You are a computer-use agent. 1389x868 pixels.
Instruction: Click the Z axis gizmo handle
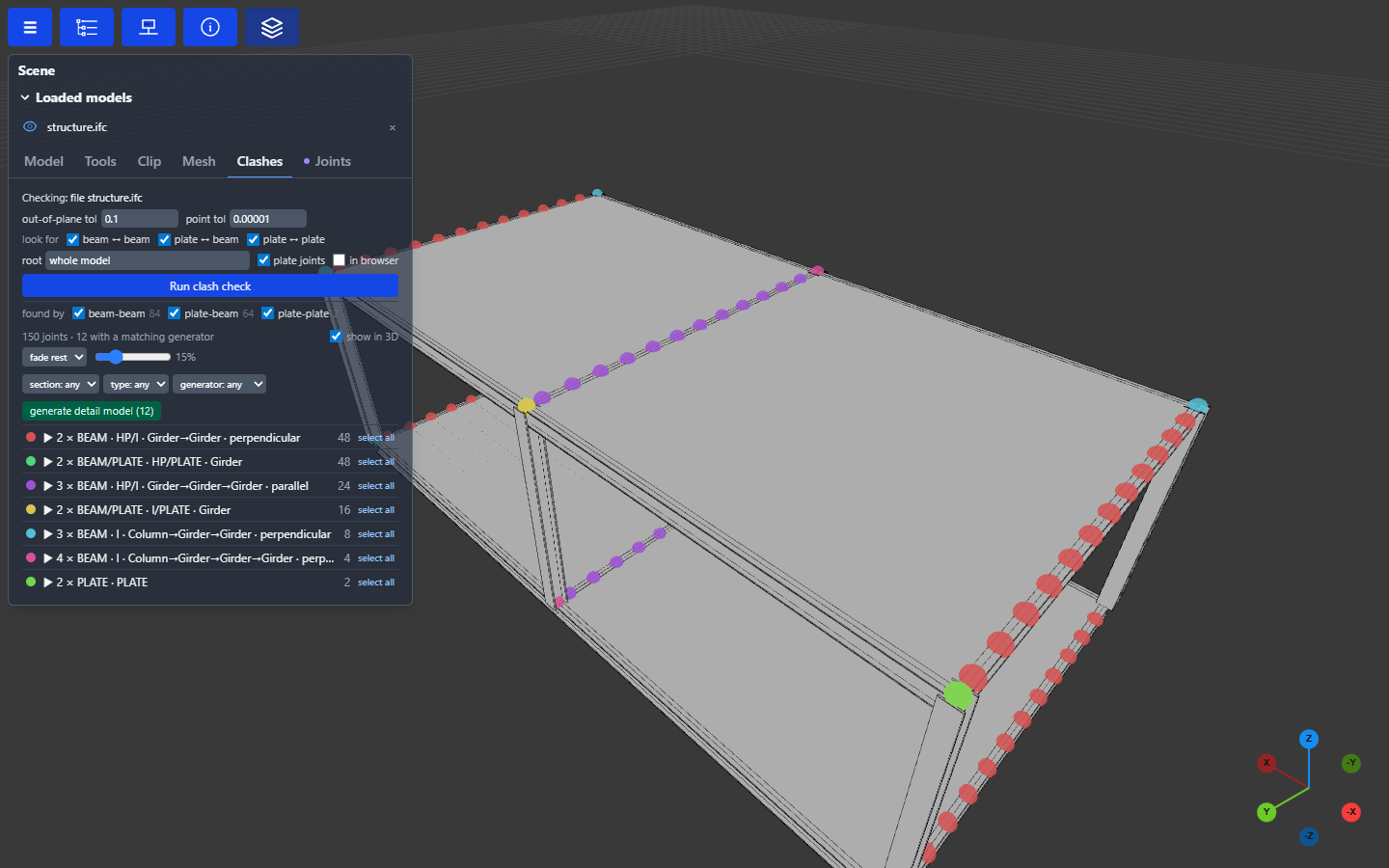point(1309,739)
